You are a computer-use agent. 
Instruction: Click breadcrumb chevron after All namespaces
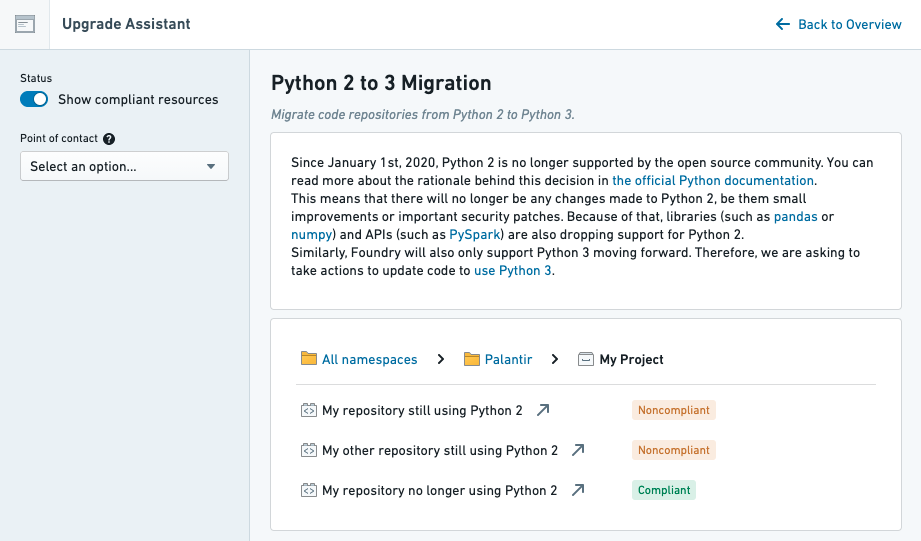(x=441, y=359)
